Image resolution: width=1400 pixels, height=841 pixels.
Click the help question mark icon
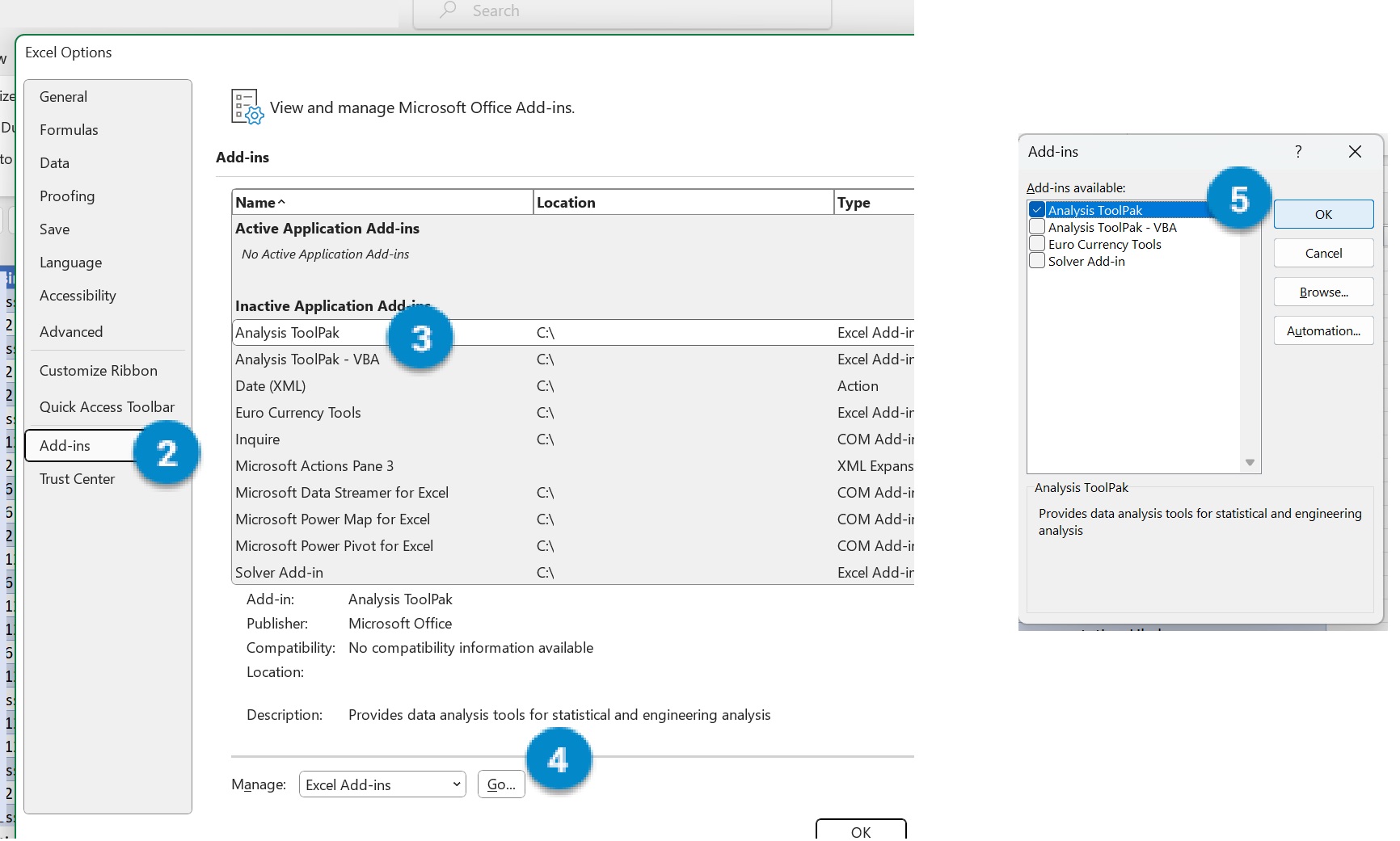(1298, 152)
